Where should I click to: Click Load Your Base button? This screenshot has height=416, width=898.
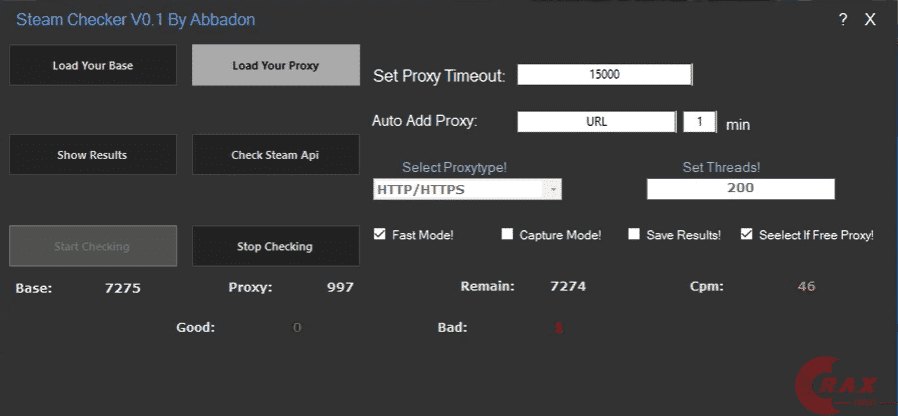(93, 66)
